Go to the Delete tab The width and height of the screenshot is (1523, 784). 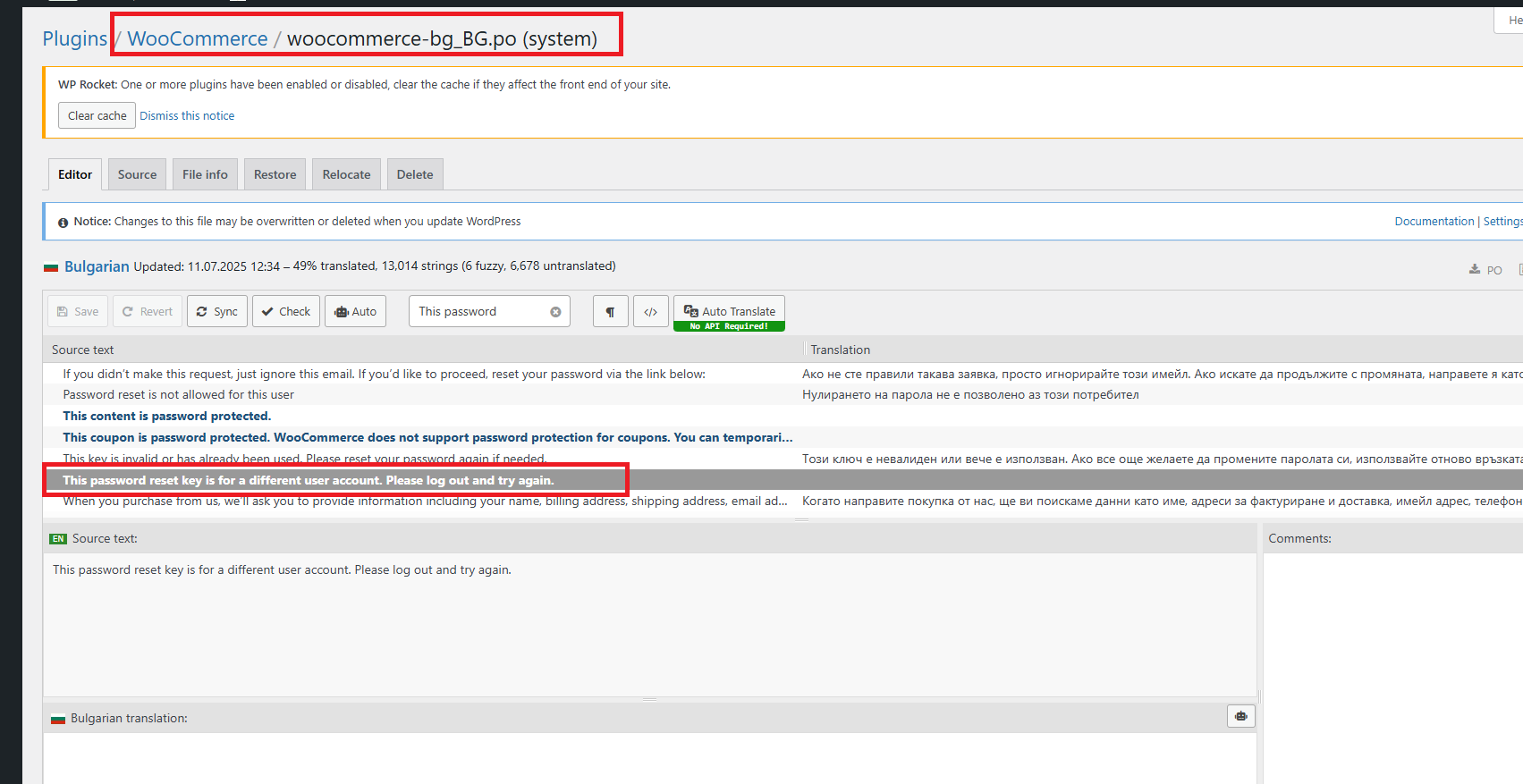tap(415, 174)
